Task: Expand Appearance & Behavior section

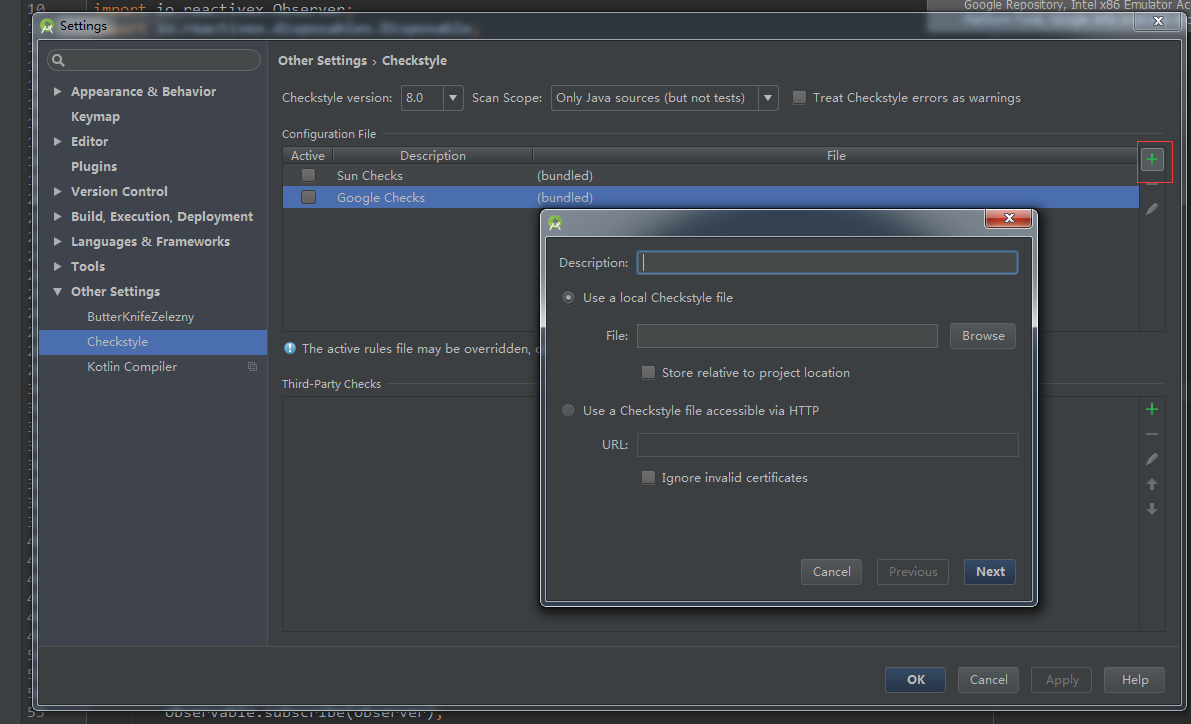Action: (x=58, y=91)
